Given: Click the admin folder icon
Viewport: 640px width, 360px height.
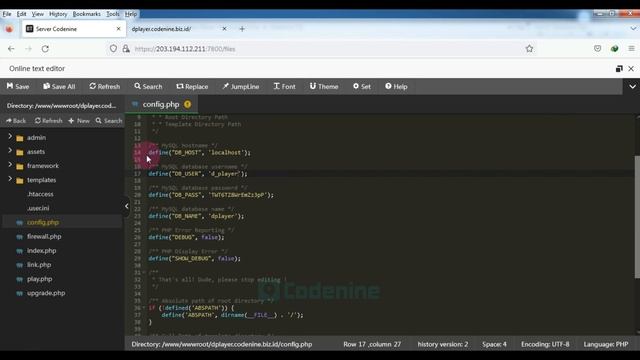Looking at the screenshot, I should coord(20,138).
